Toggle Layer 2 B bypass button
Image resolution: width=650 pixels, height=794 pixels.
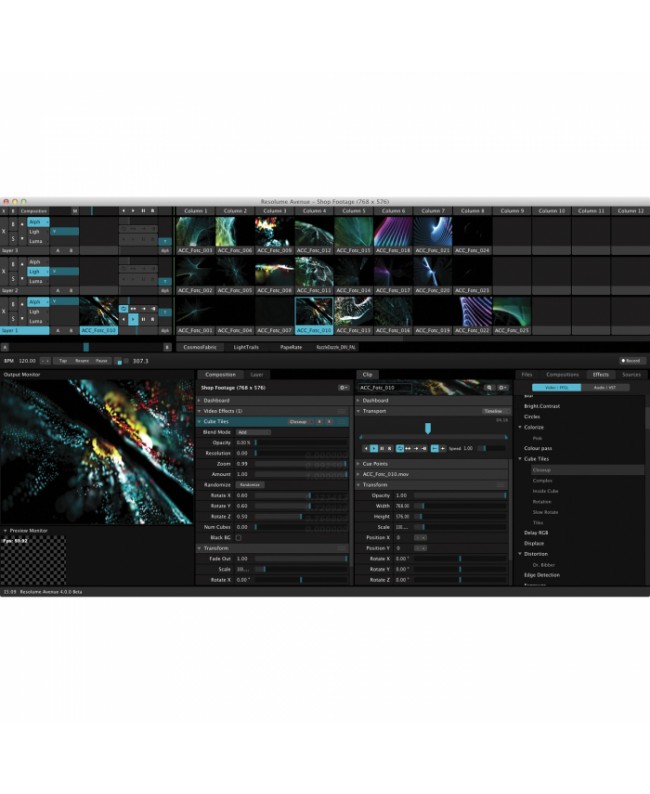[13, 263]
